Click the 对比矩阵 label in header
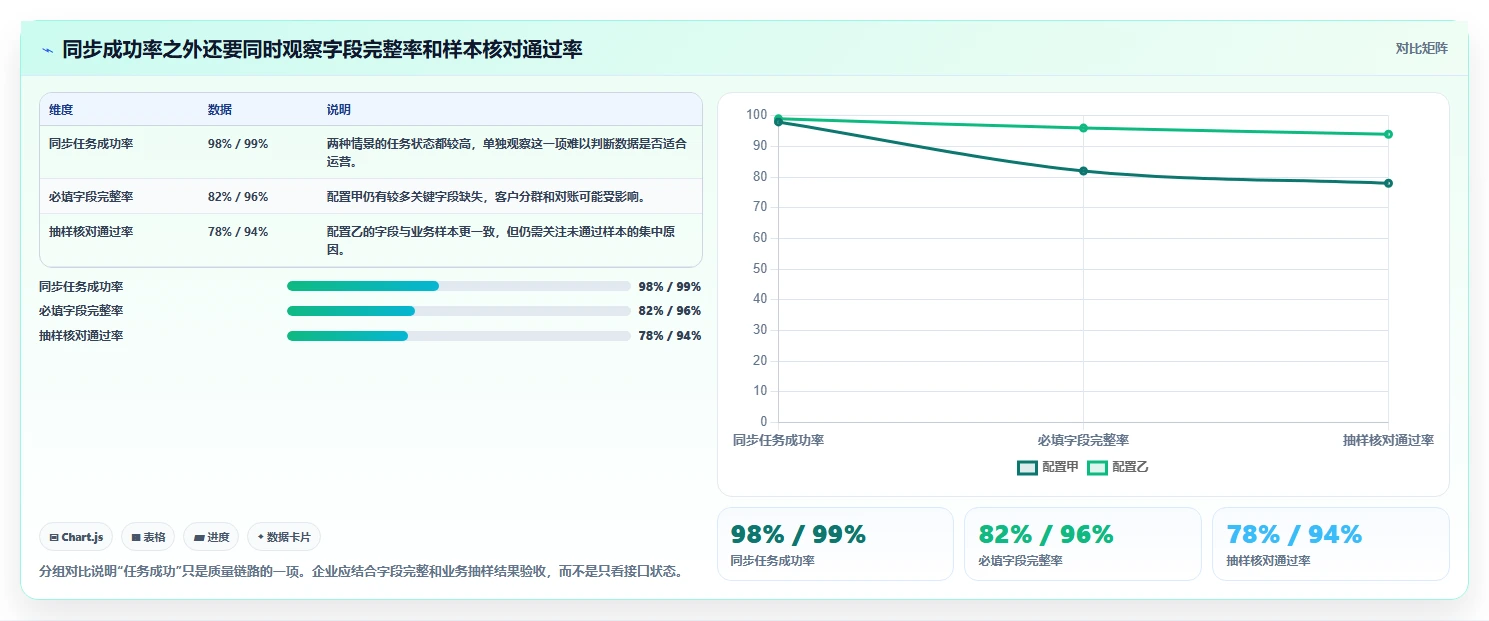The height and width of the screenshot is (621, 1489). (x=1421, y=48)
